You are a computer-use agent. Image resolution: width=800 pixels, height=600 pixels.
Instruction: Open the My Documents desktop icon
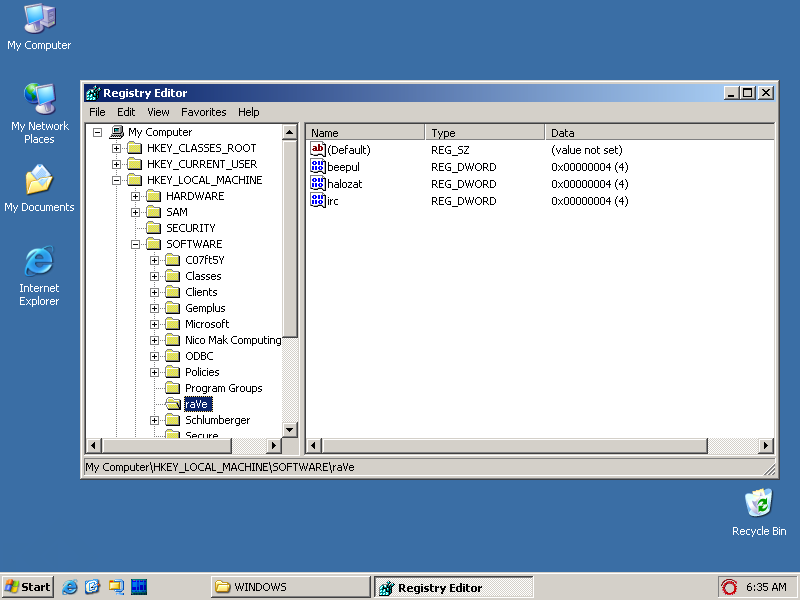pos(39,188)
